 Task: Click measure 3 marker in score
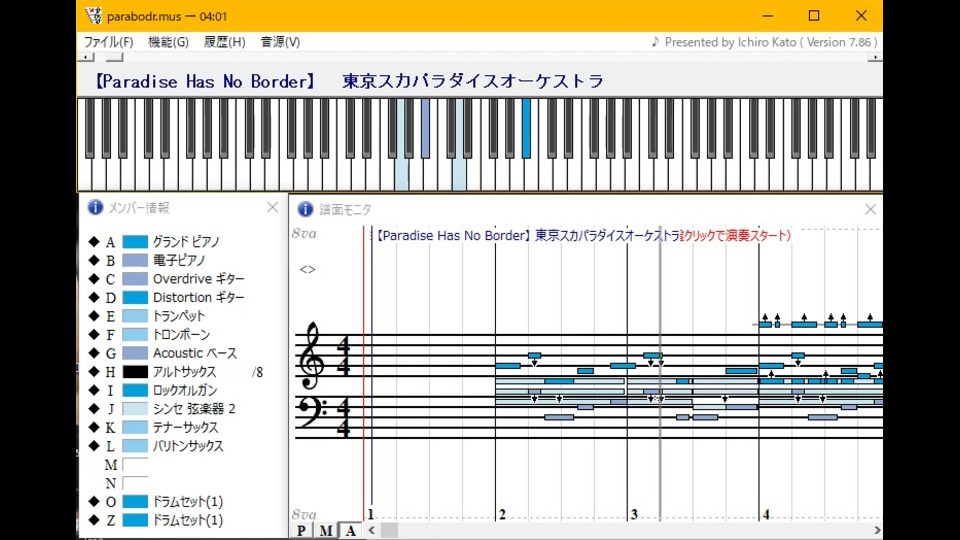(634, 514)
